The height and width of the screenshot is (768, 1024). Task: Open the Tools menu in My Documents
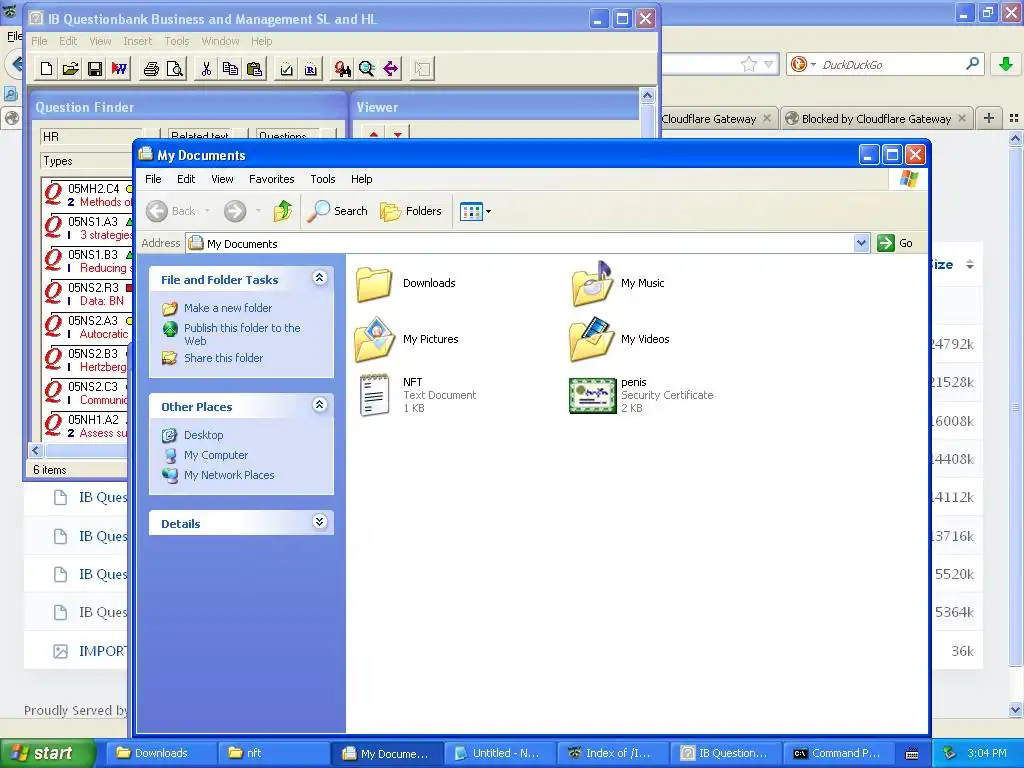coord(323,179)
